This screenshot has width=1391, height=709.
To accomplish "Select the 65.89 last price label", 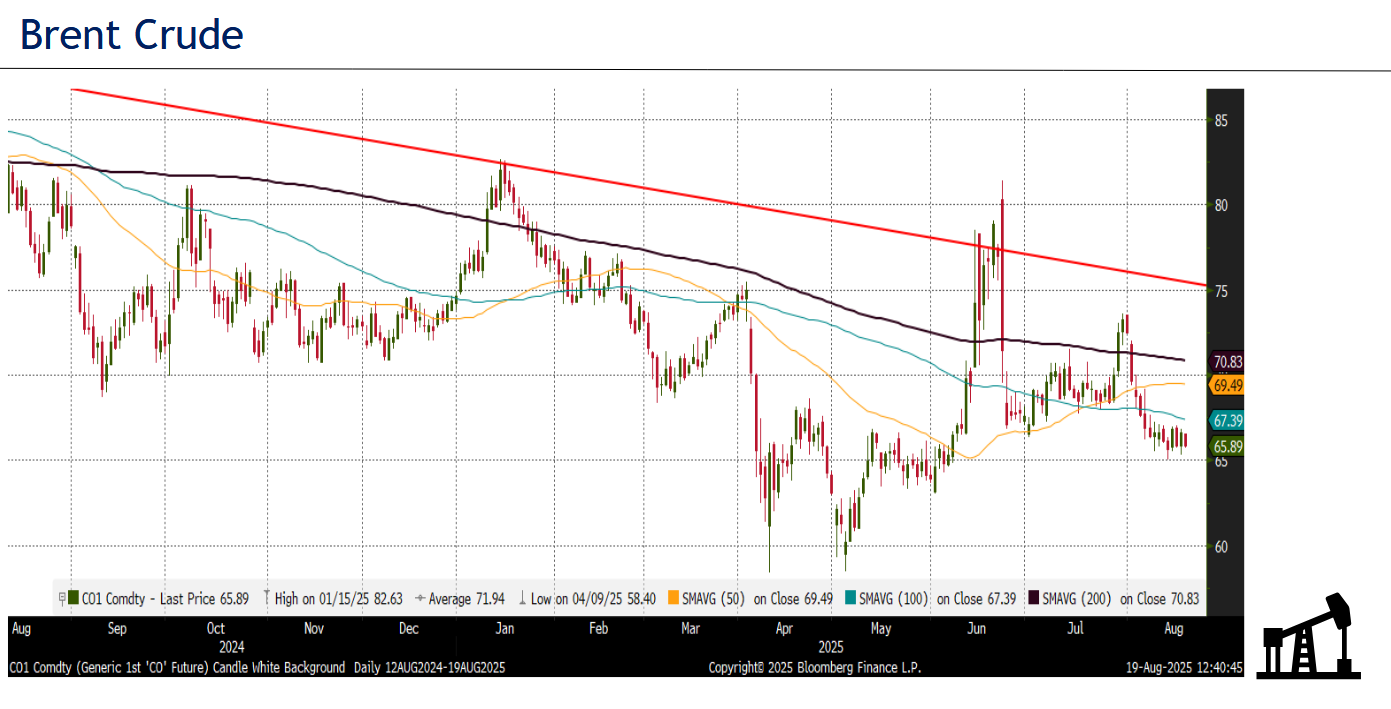I will click(x=1227, y=446).
